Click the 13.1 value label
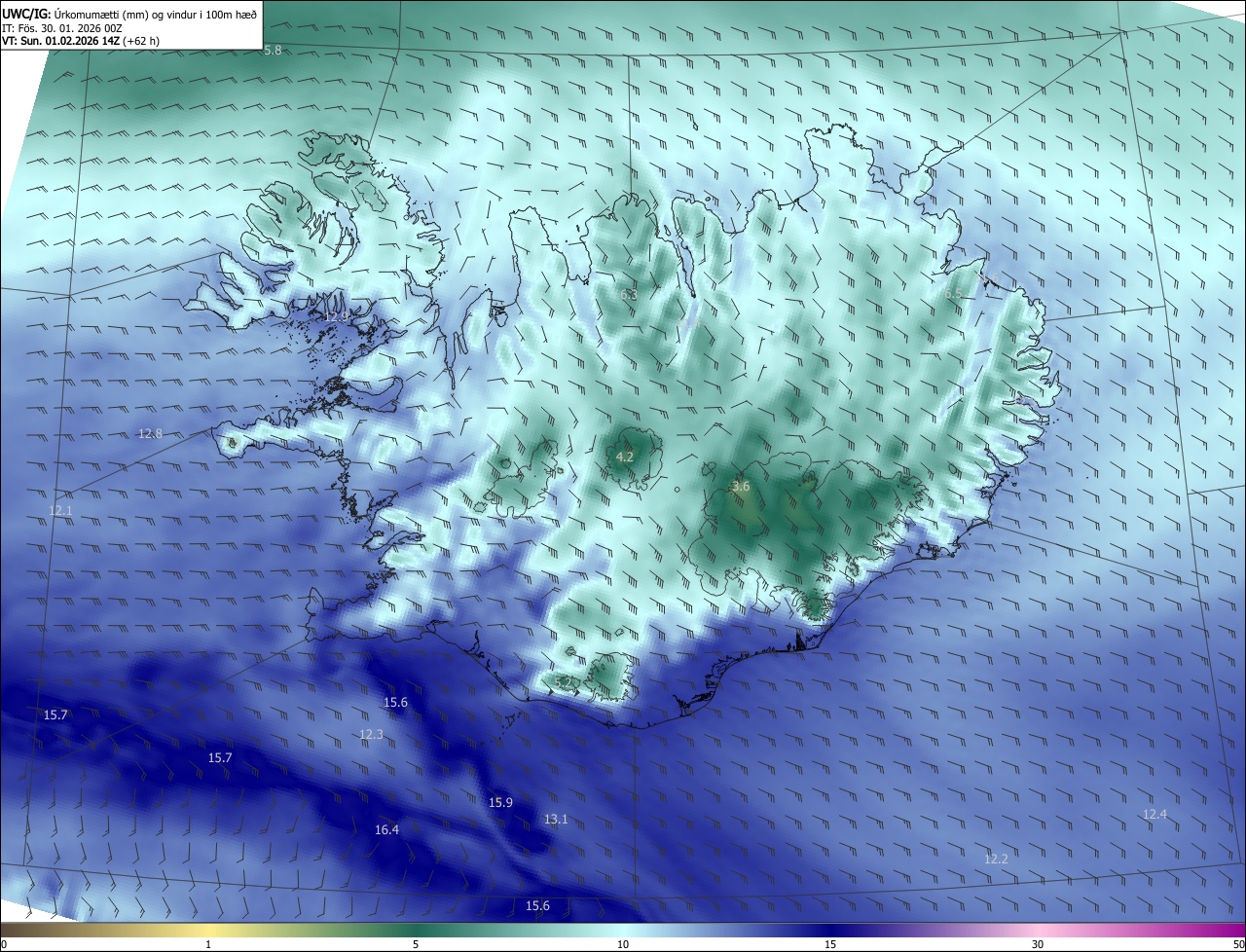Screen dimensions: 1246x952 [555, 820]
